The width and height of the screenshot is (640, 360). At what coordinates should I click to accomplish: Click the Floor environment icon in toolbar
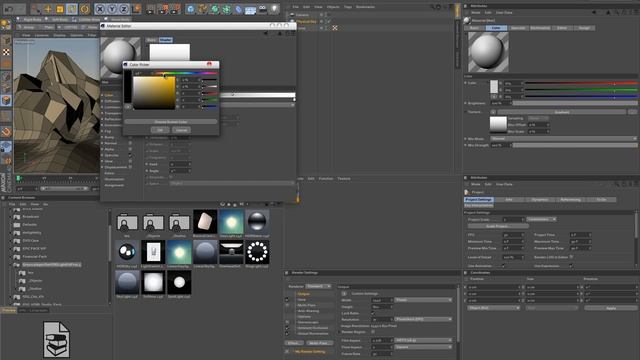[x=250, y=9]
